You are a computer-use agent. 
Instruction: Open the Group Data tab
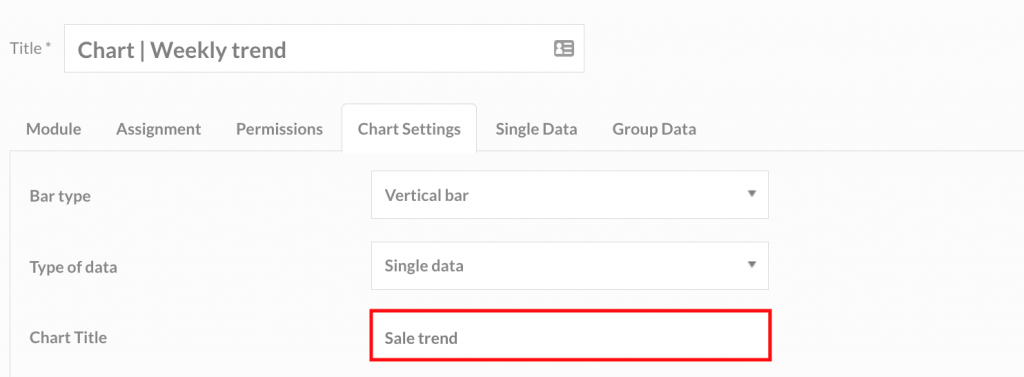pyautogui.click(x=654, y=129)
